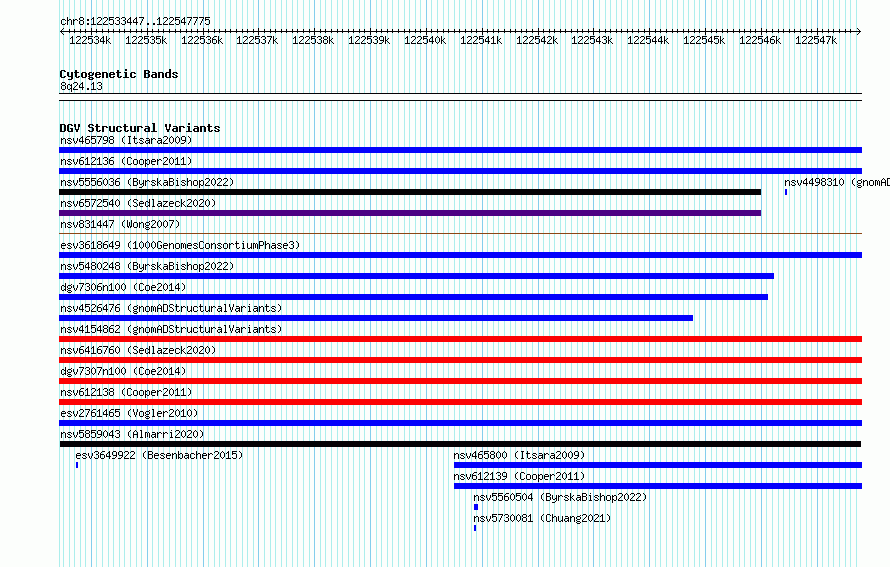Open nsv5730081 (Chuang2021) label
Screen dimensions: 890x567
coord(542,518)
